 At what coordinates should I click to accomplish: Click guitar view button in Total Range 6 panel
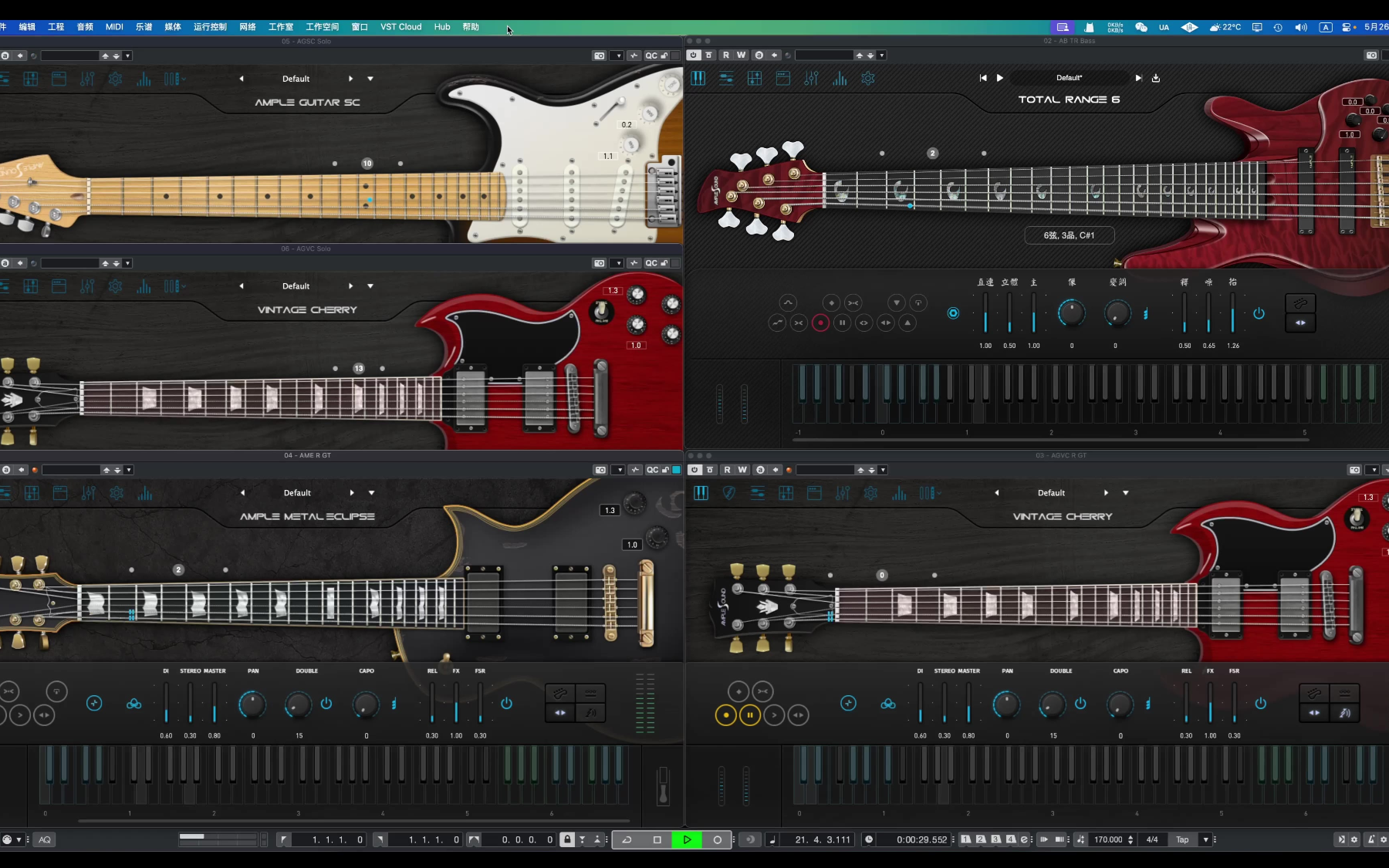point(1300,304)
